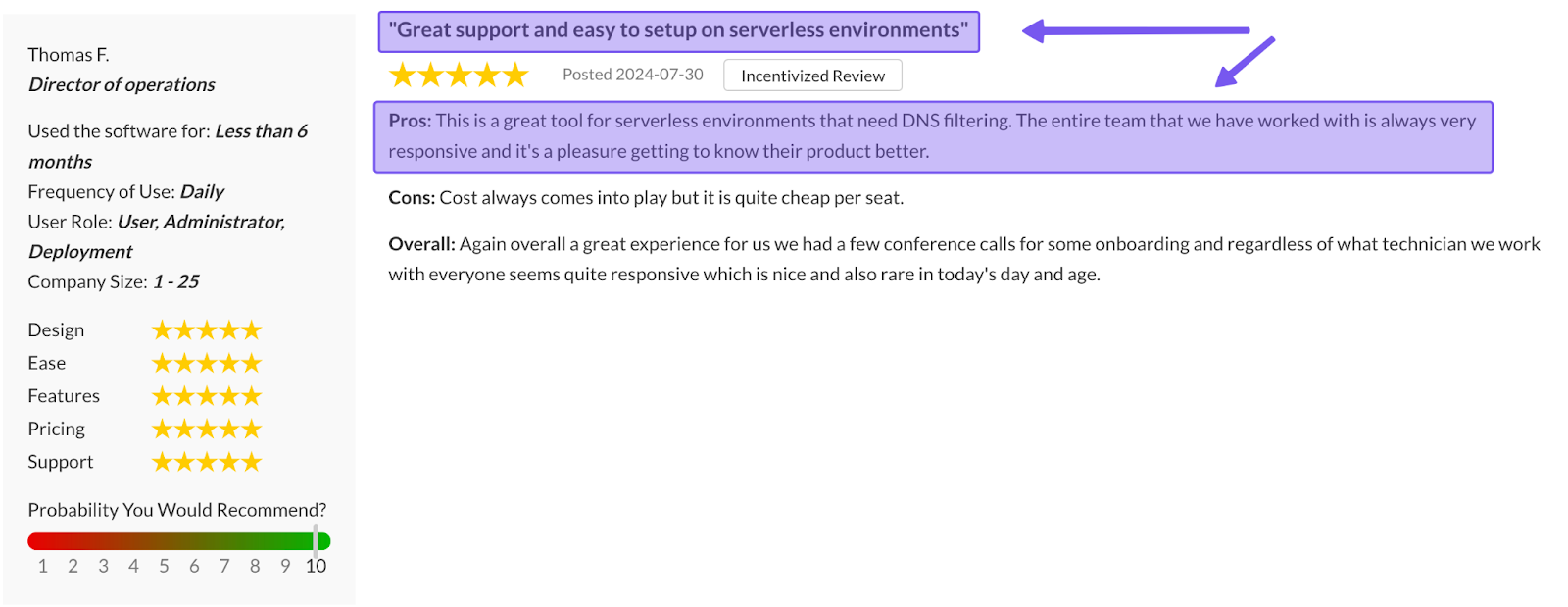
Task: Click the Cons paragraph about cost
Action: (x=646, y=198)
